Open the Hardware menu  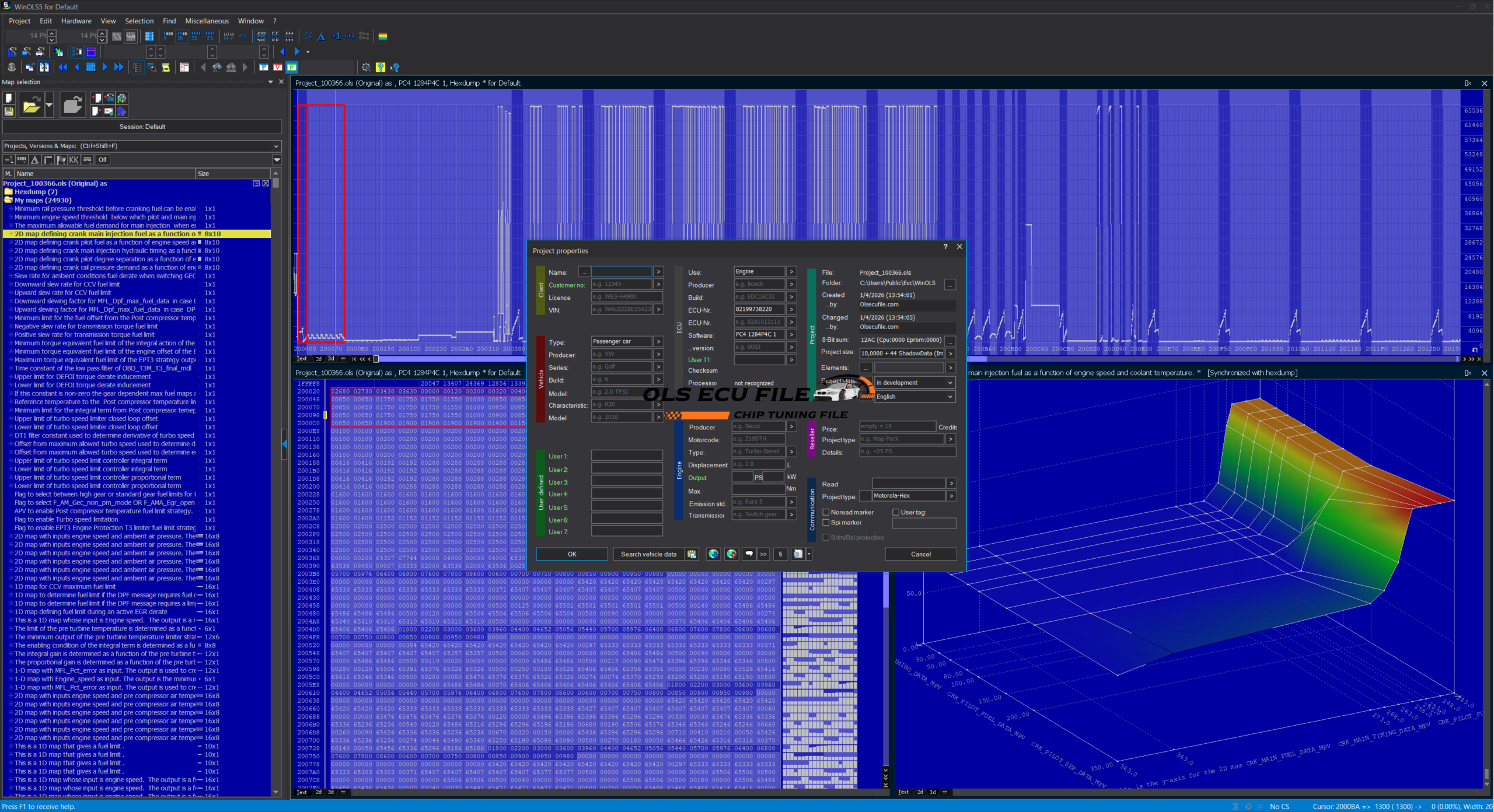pos(76,21)
